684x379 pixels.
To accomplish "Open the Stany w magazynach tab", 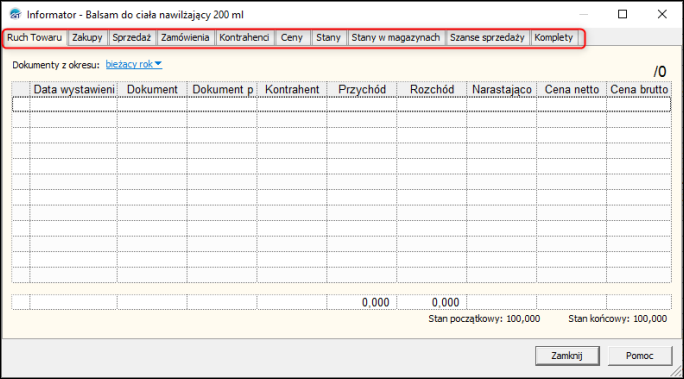I will tap(396, 38).
